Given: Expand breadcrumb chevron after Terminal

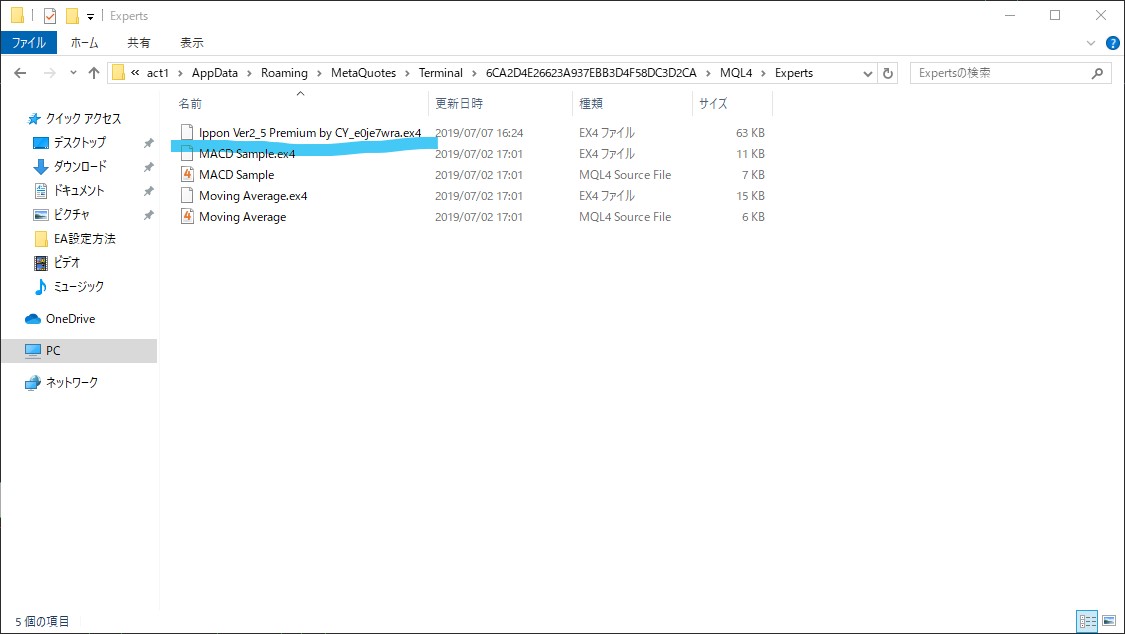Looking at the screenshot, I should 474,73.
